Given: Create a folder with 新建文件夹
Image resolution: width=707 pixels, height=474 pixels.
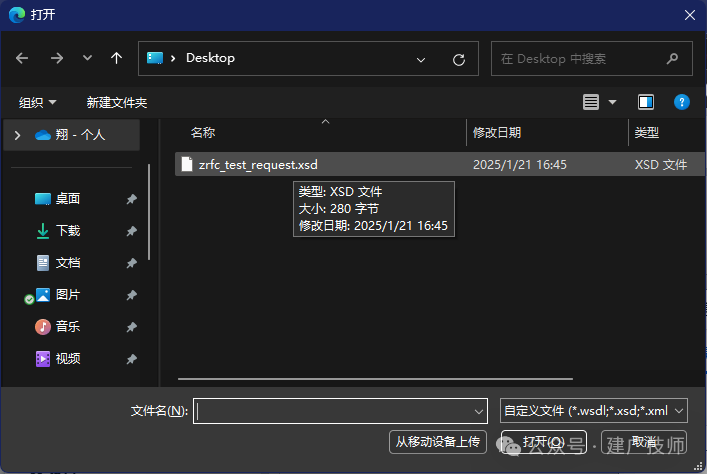Looking at the screenshot, I should click(x=117, y=102).
